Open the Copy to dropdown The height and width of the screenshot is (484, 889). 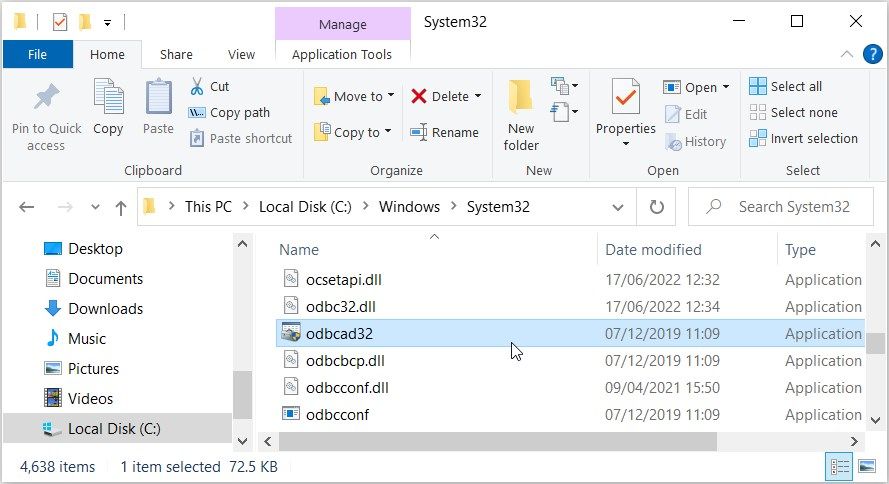pyautogui.click(x=388, y=132)
